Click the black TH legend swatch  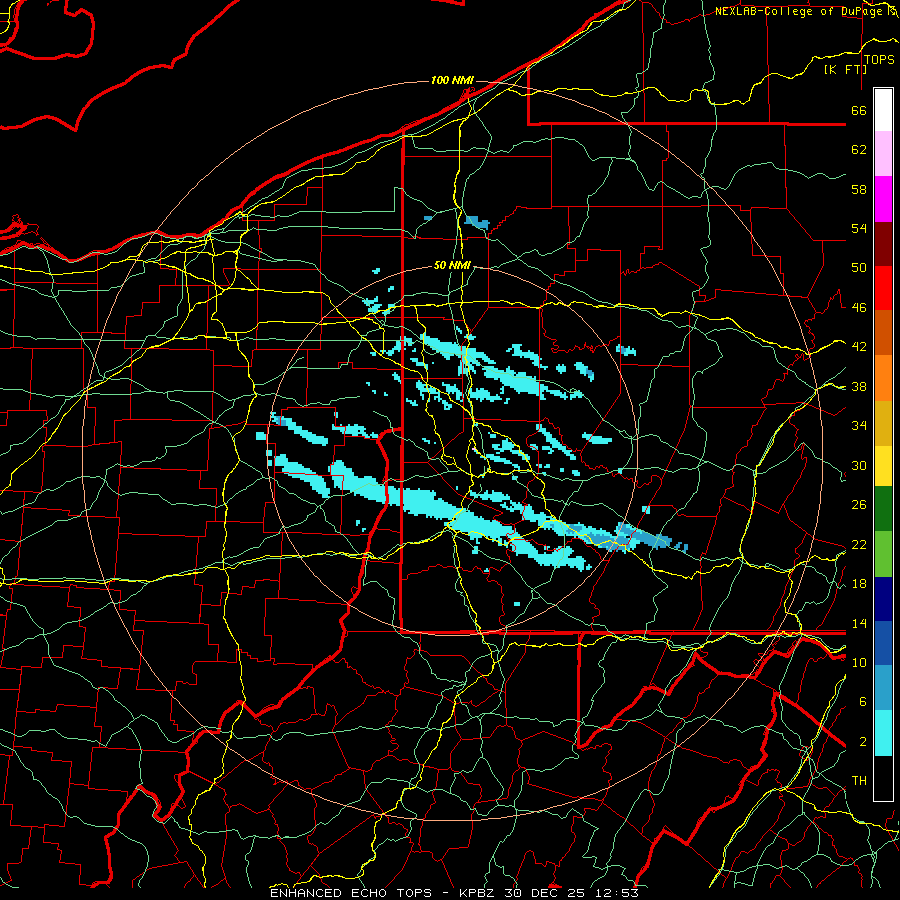(883, 778)
